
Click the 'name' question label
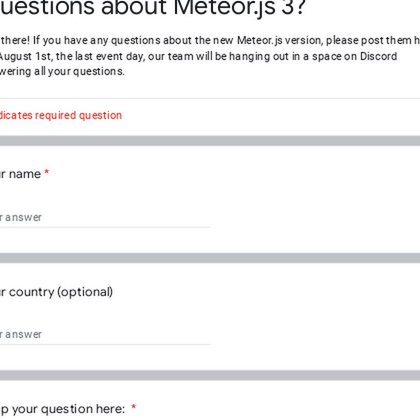20,174
